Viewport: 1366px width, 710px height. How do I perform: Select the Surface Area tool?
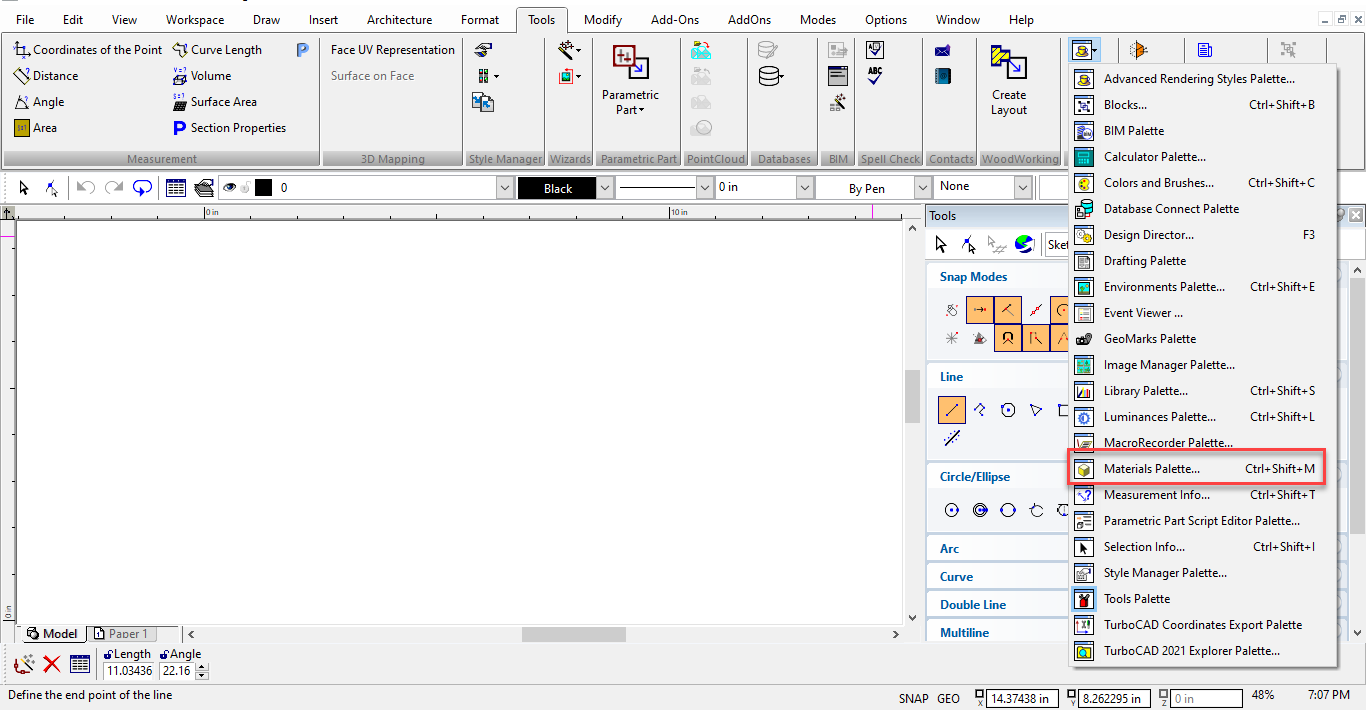coord(214,102)
